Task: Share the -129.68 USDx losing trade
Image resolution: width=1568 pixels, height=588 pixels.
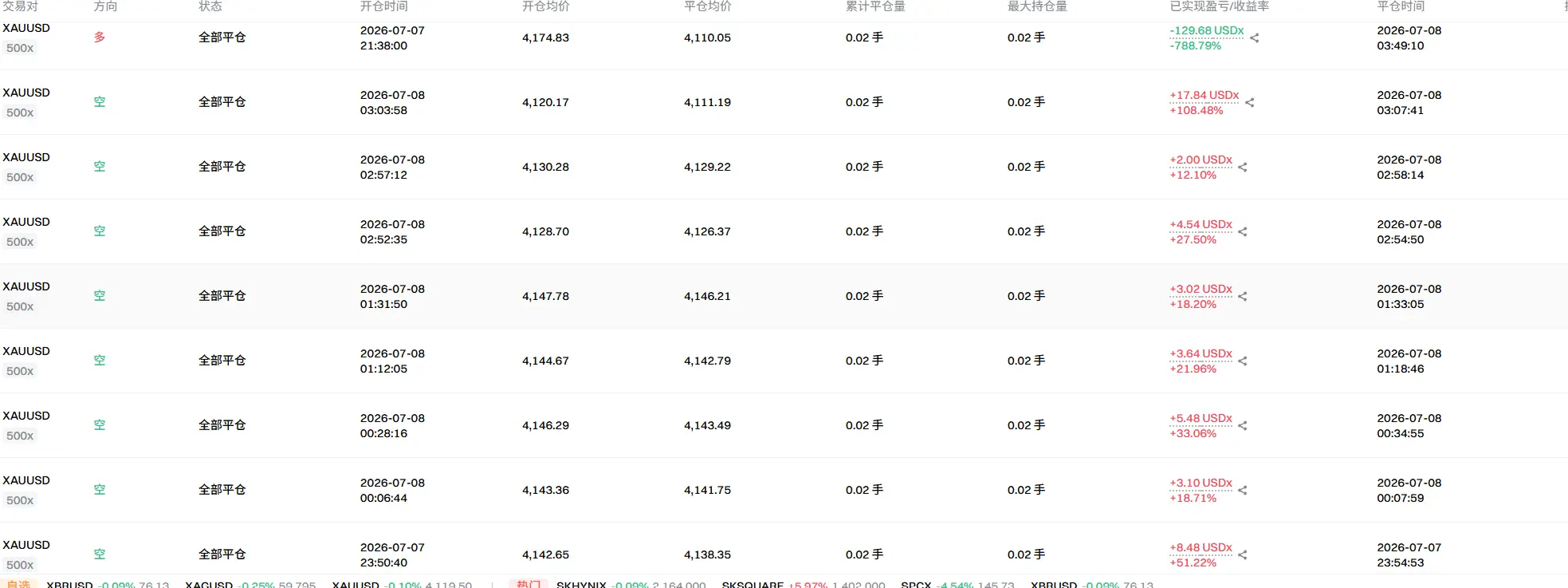Action: click(x=1254, y=38)
